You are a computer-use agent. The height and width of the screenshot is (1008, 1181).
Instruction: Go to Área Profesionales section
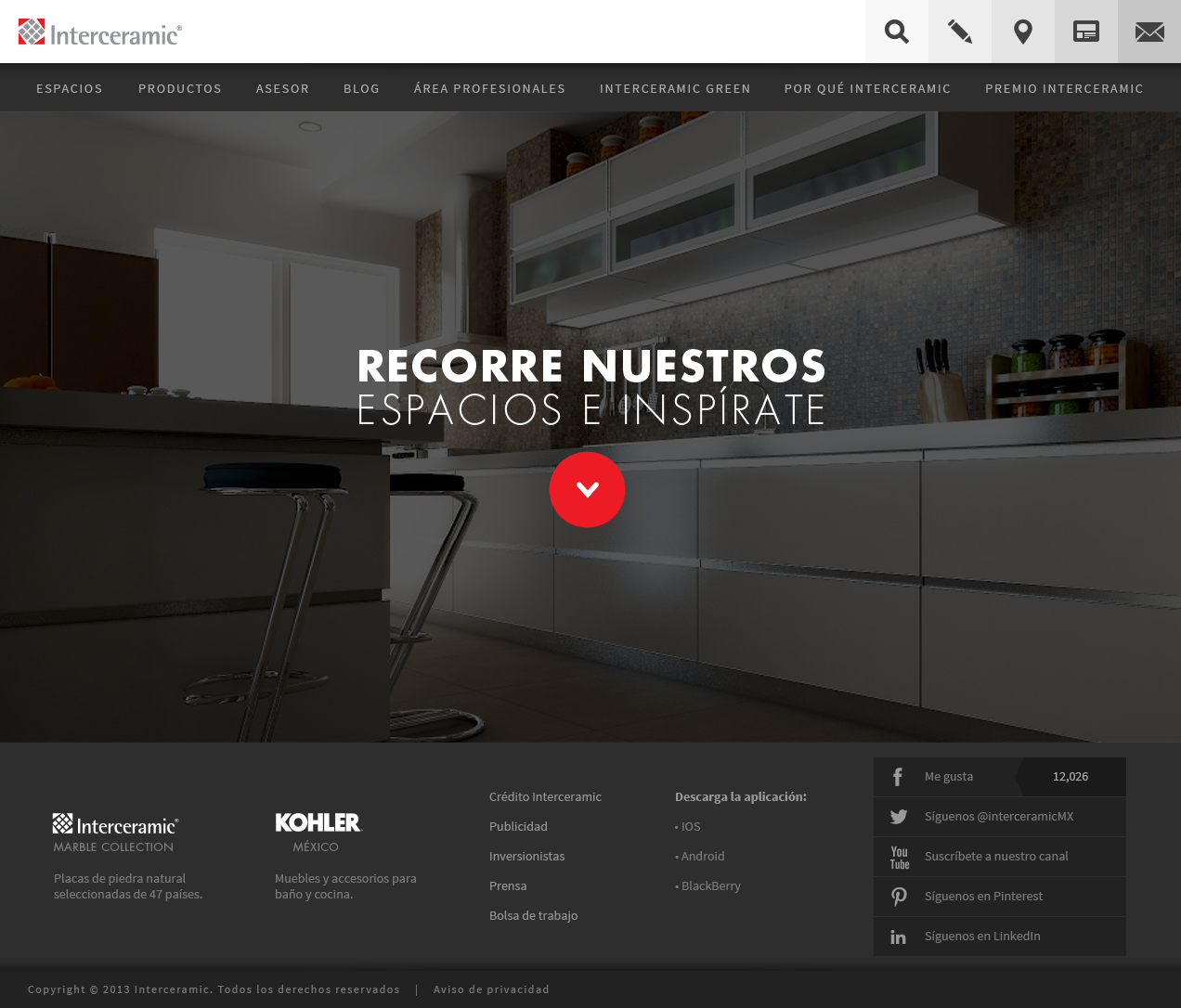click(x=489, y=88)
